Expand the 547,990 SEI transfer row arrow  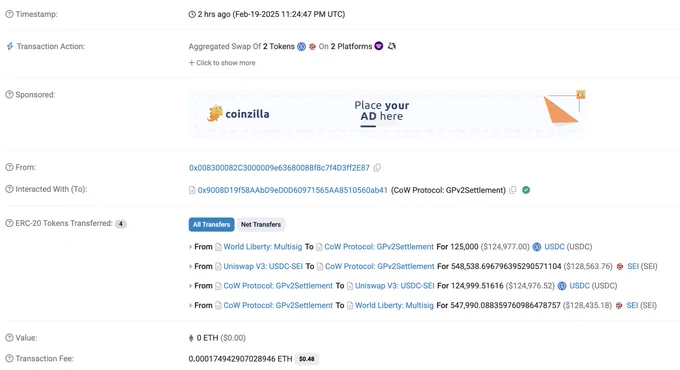(x=190, y=305)
